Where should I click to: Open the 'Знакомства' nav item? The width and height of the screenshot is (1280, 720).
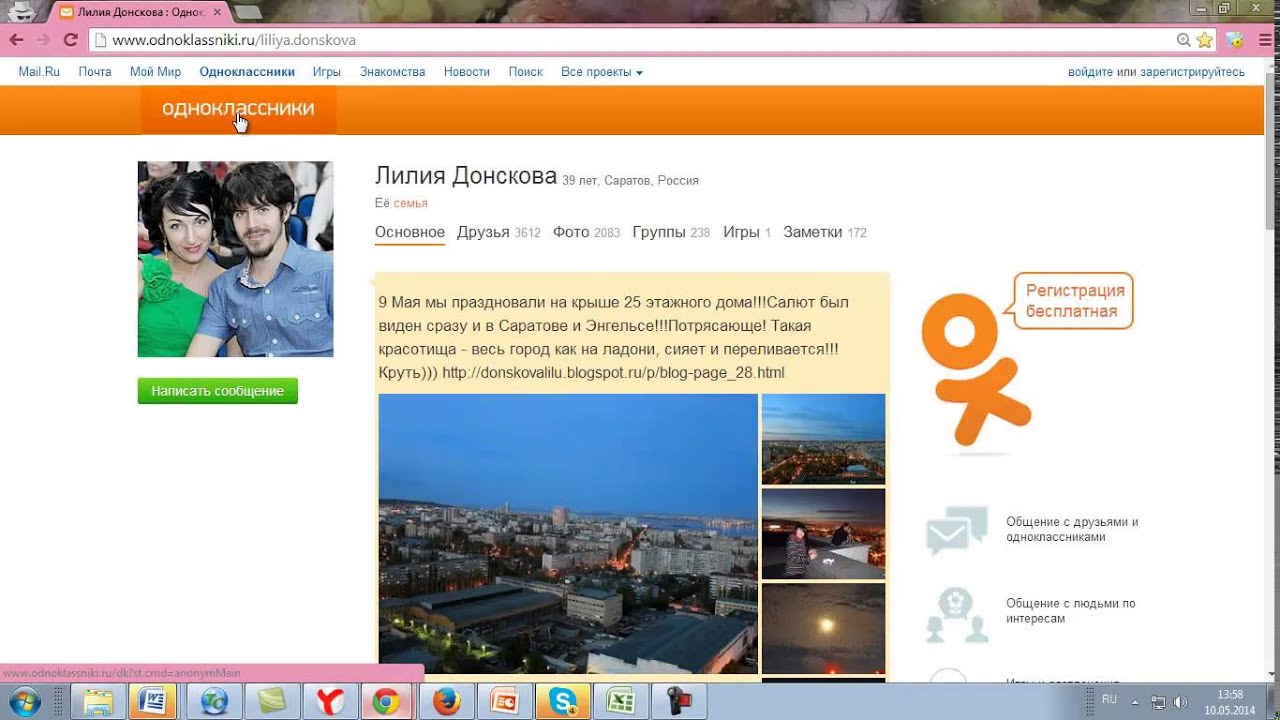point(393,72)
